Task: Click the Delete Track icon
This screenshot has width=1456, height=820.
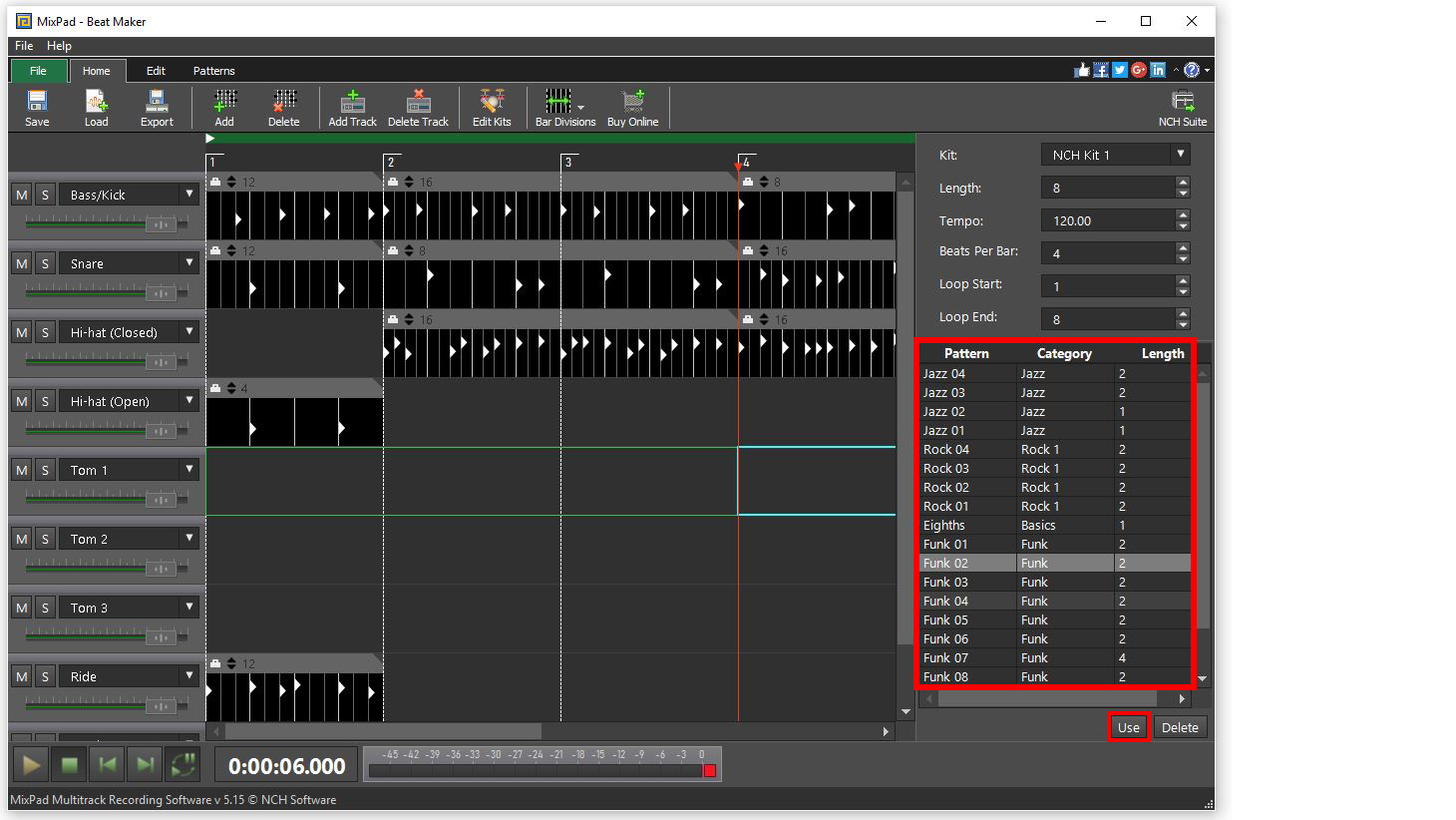Action: click(x=418, y=107)
